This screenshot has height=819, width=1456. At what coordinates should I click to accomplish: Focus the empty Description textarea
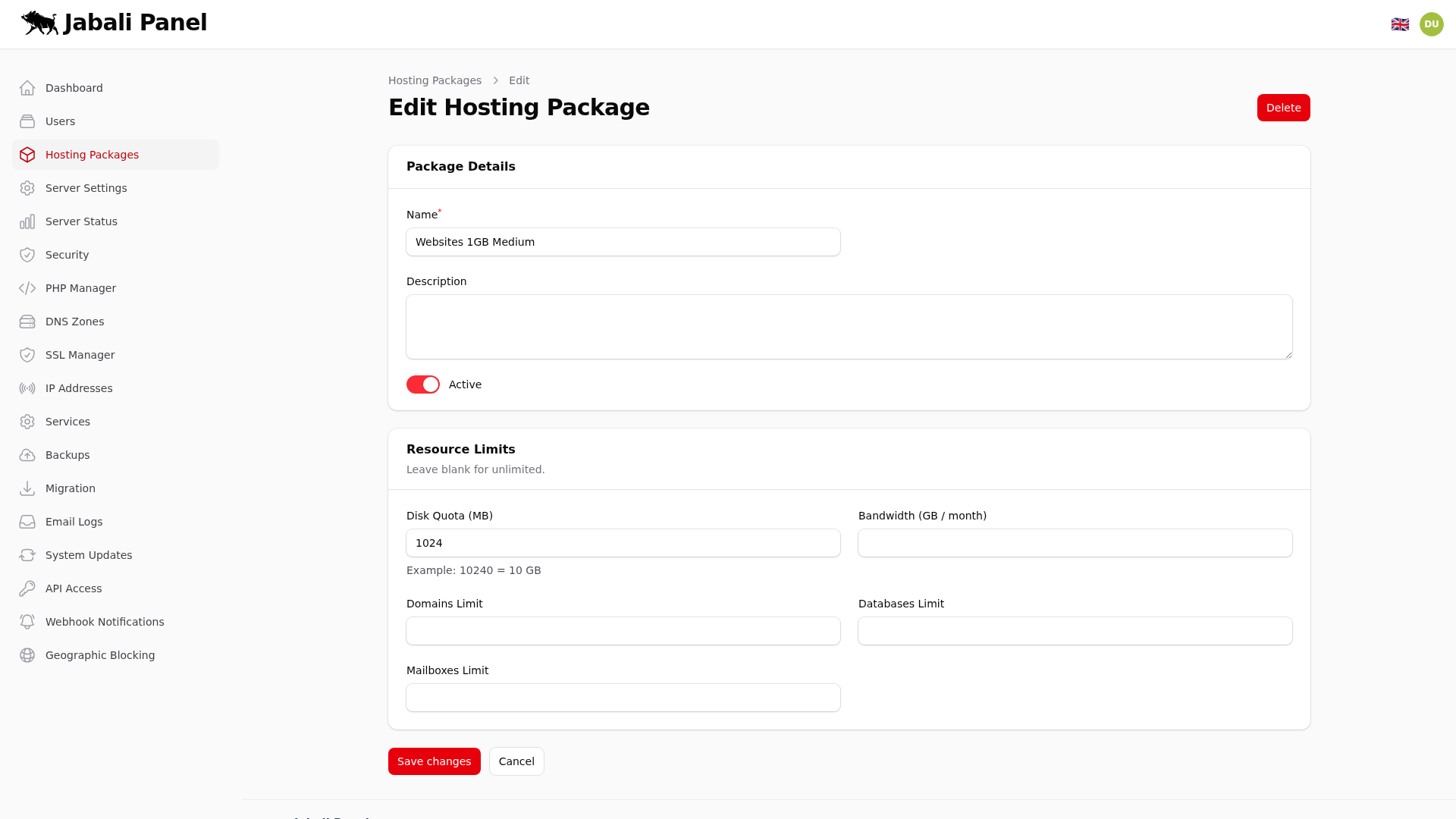tap(848, 326)
